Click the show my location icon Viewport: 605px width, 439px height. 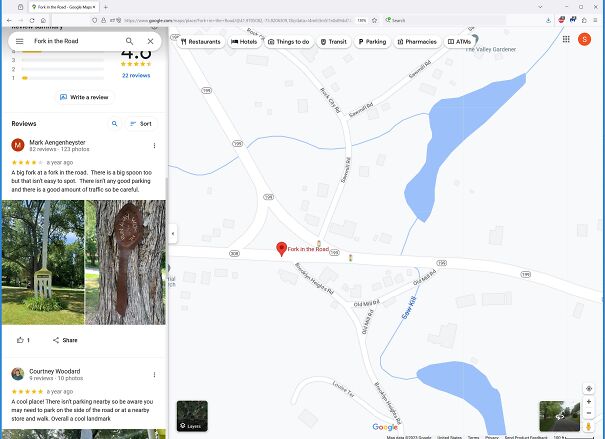coord(589,388)
